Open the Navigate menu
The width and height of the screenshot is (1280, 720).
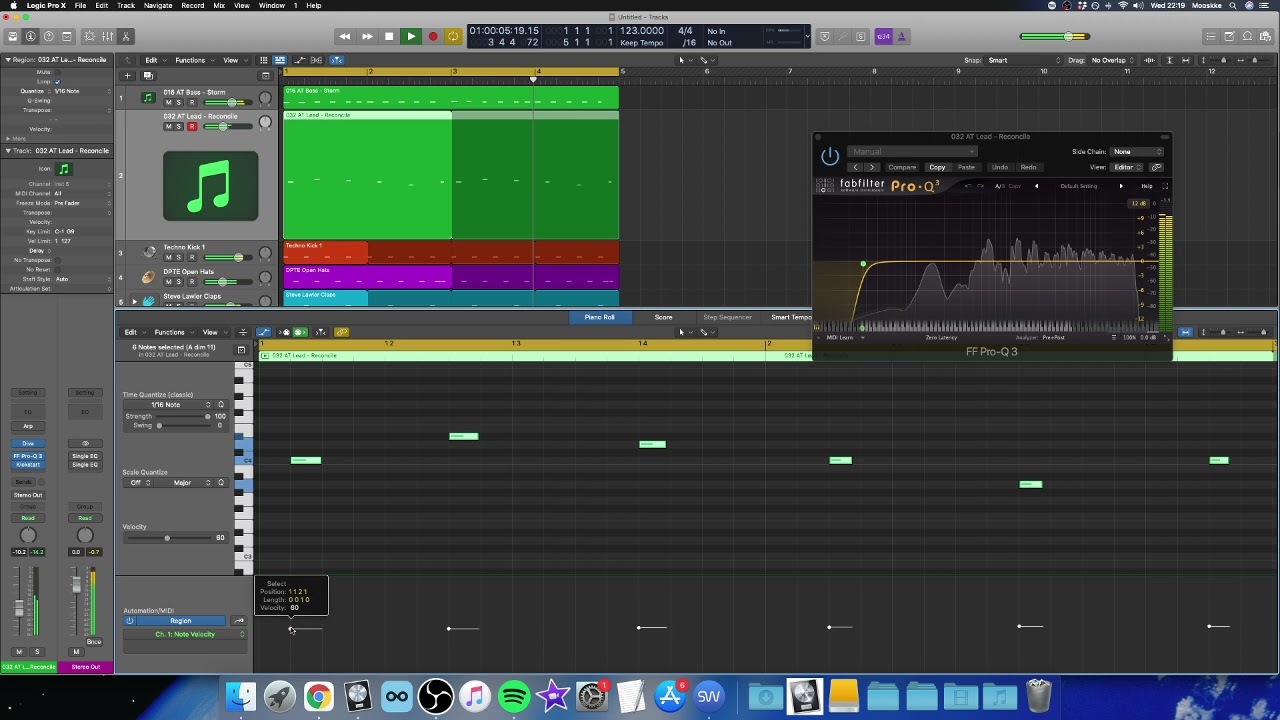point(158,5)
